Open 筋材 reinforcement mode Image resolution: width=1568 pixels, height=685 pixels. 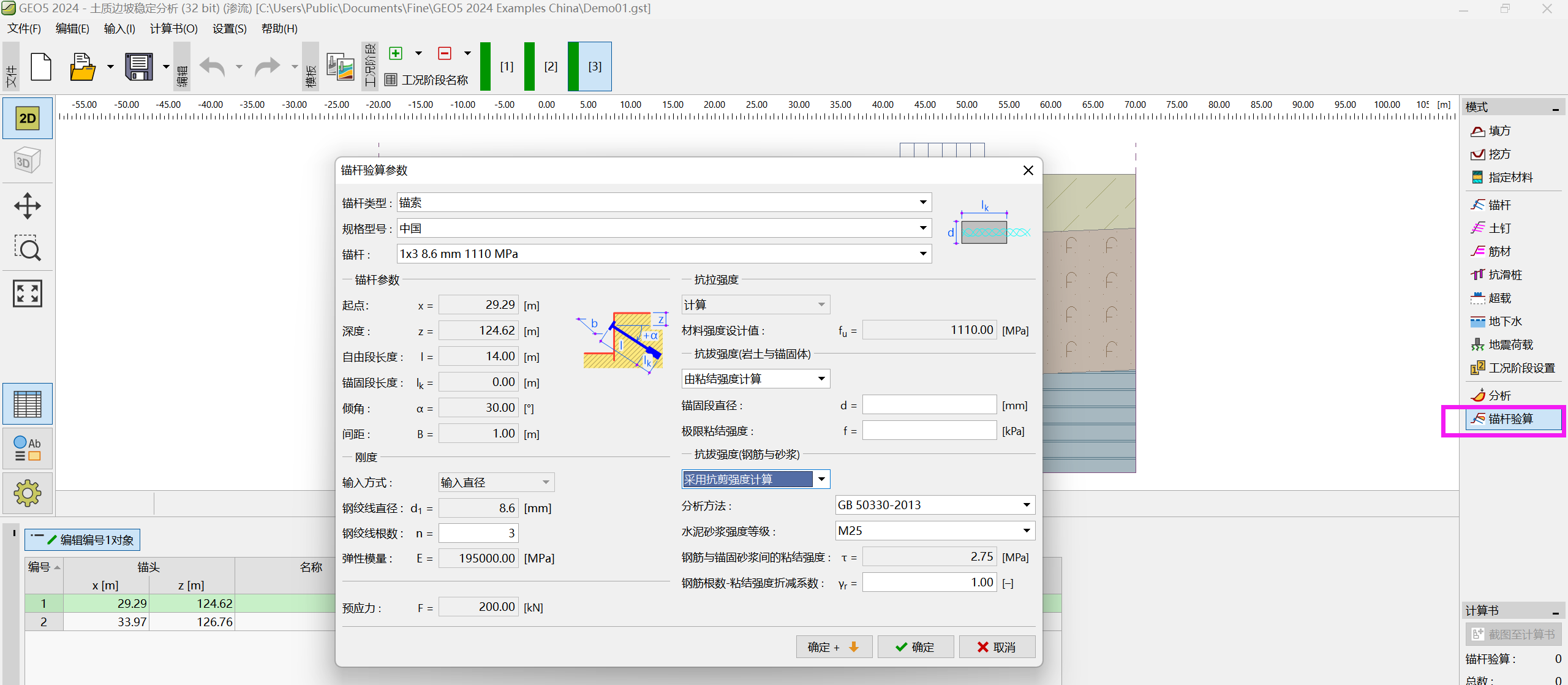[1491, 251]
